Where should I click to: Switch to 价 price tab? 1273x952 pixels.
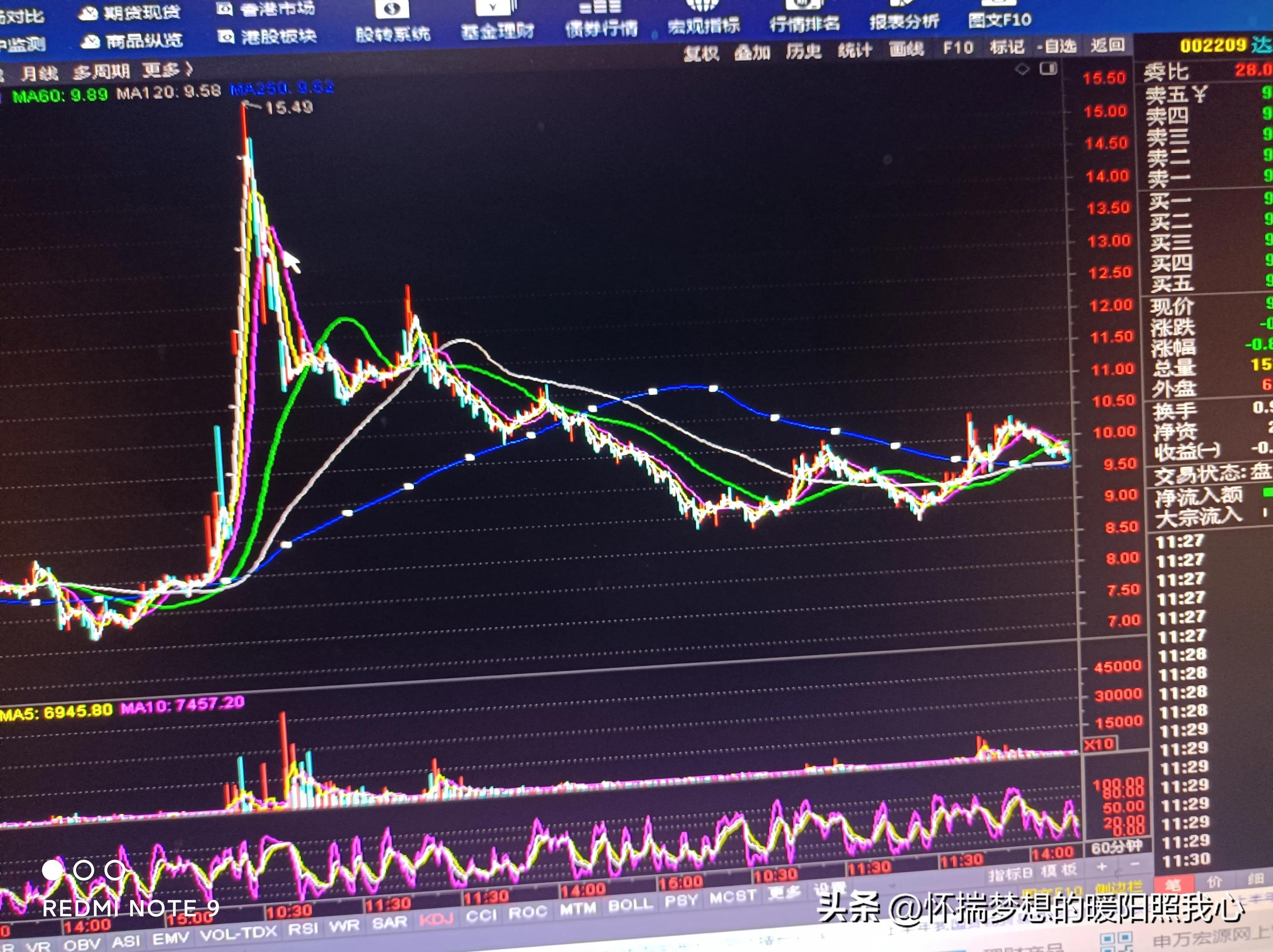click(1214, 882)
